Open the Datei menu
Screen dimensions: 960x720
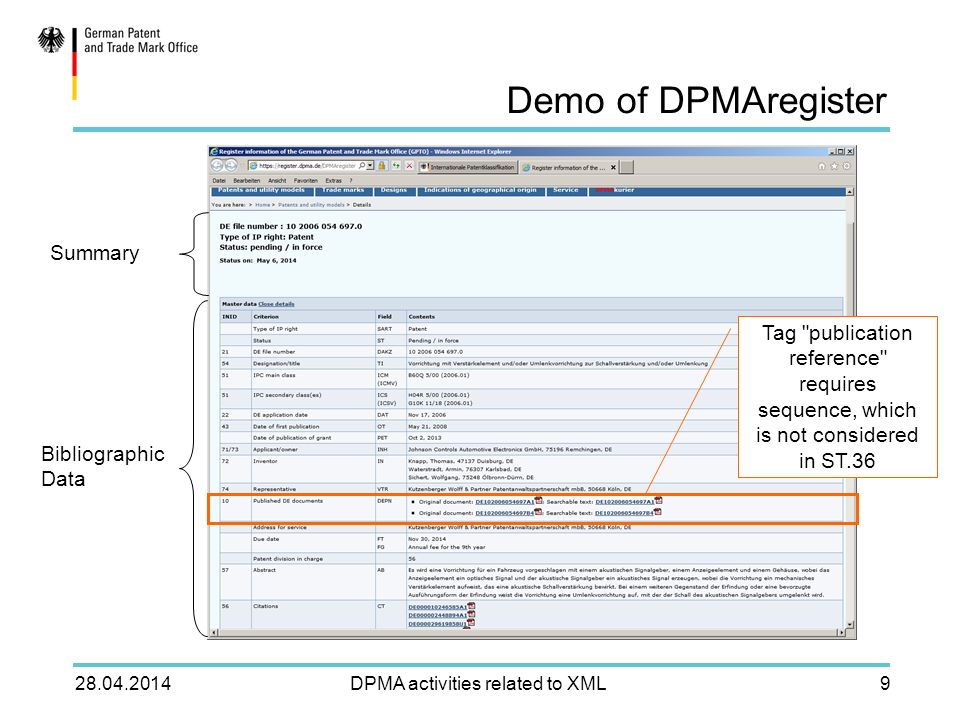(219, 181)
